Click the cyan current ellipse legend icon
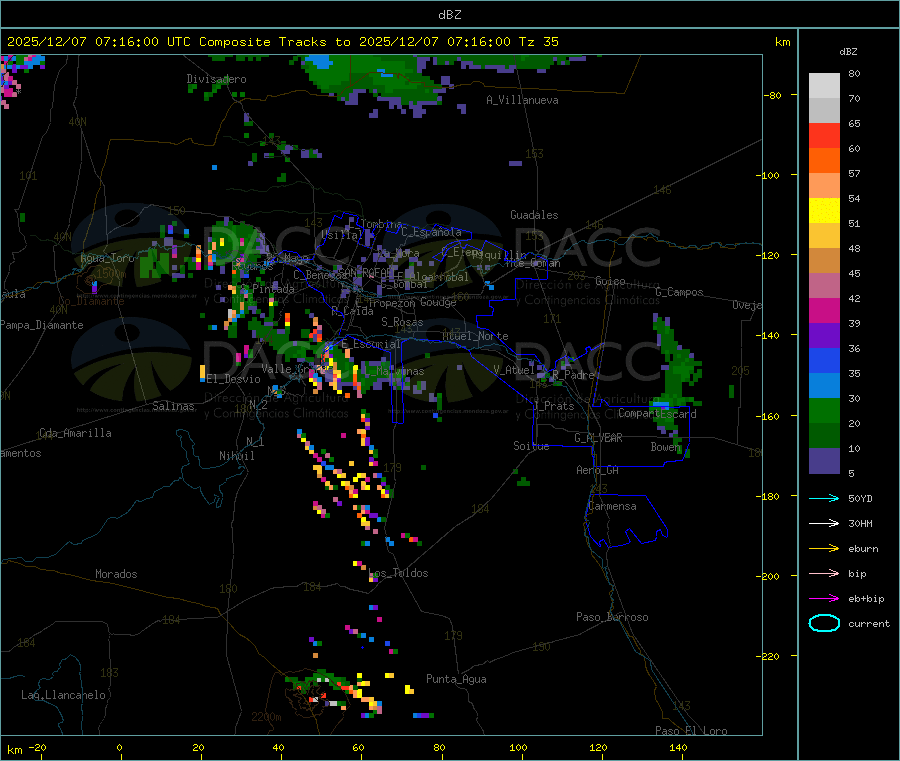 click(824, 623)
